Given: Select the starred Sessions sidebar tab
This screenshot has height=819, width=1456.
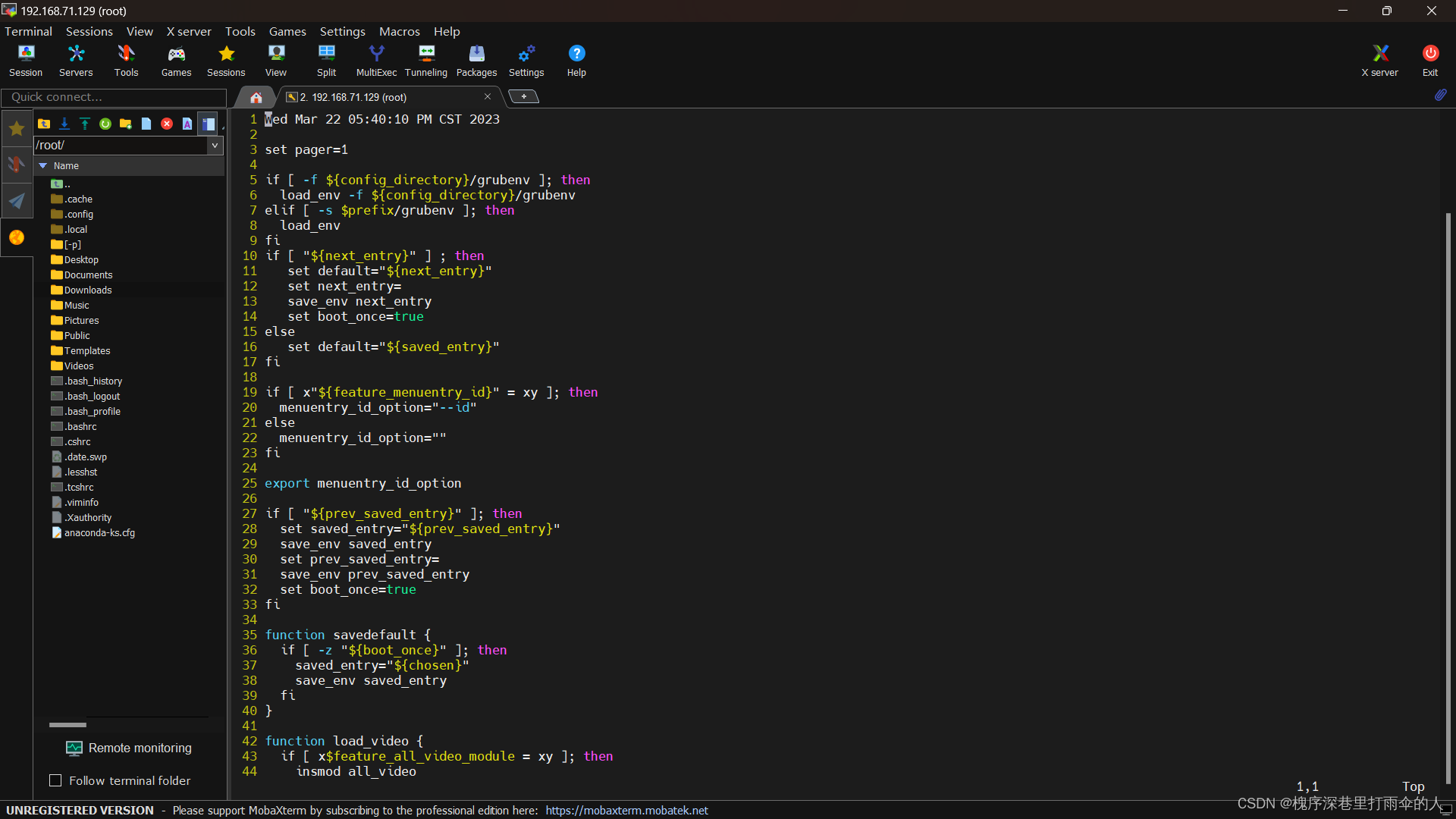Looking at the screenshot, I should pos(17,129).
